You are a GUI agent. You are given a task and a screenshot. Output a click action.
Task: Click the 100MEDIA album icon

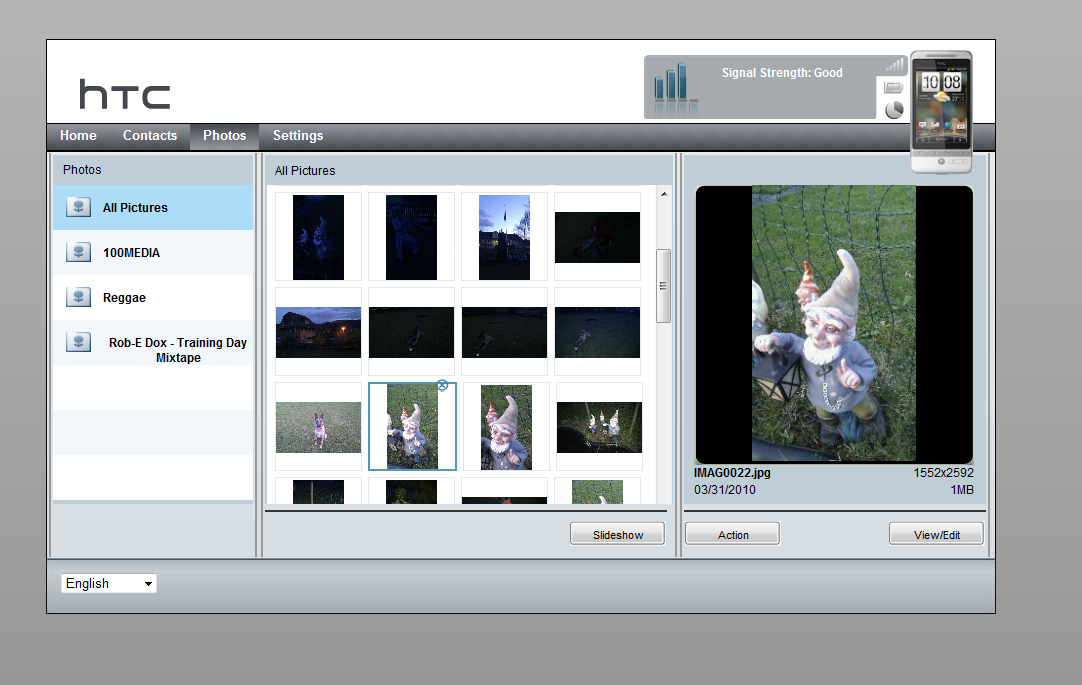[79, 252]
